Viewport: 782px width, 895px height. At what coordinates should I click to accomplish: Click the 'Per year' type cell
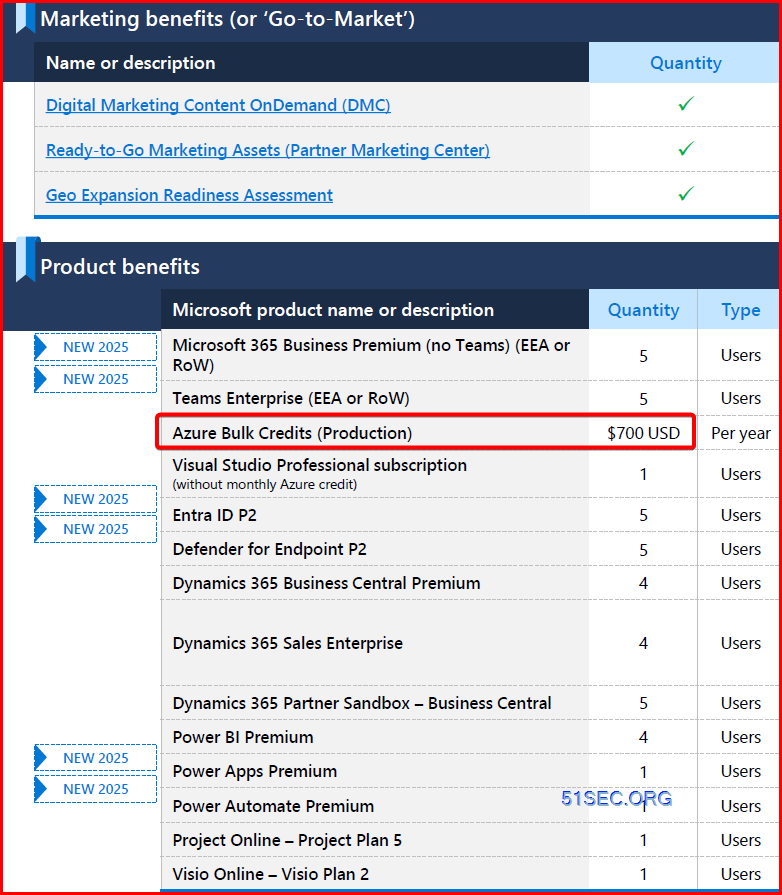coord(740,434)
